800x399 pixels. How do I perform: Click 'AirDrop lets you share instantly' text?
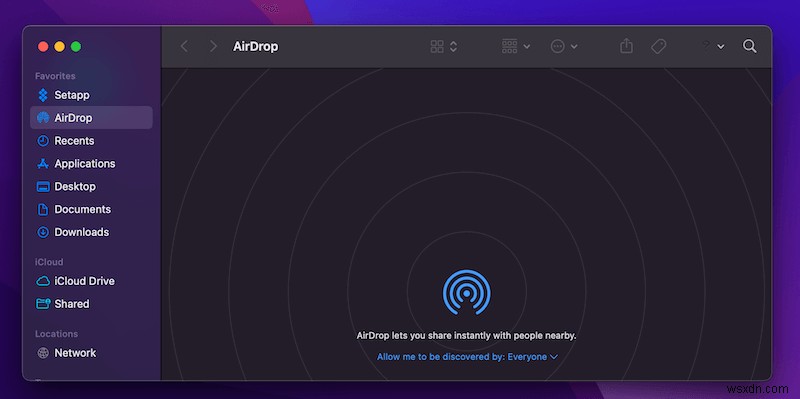[x=466, y=336]
